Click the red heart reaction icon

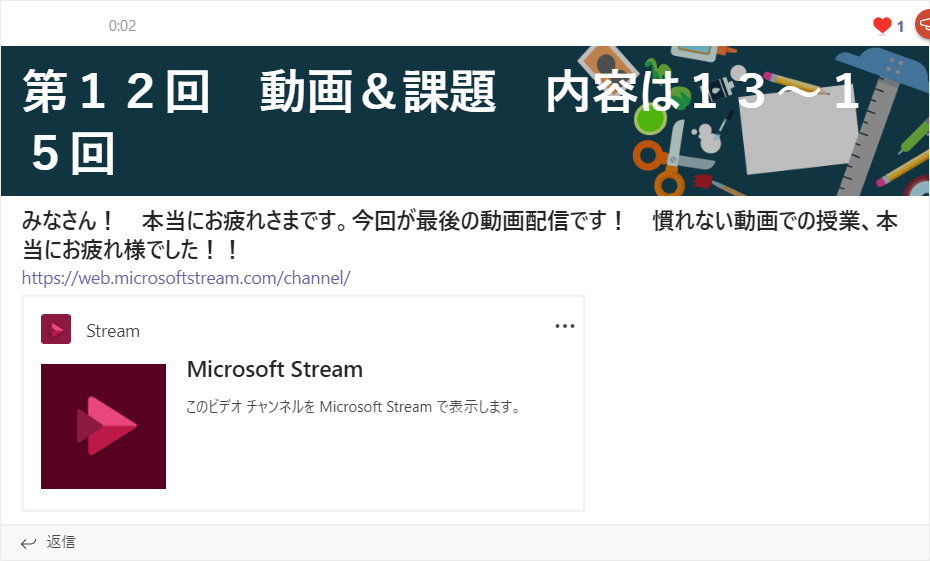pyautogui.click(x=882, y=26)
